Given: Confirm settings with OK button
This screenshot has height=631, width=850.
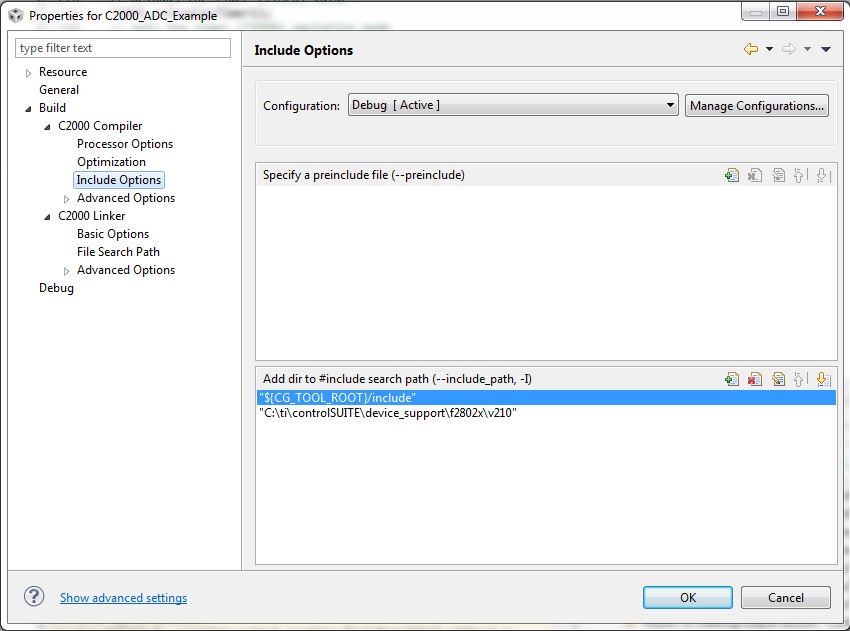Looking at the screenshot, I should click(687, 596).
